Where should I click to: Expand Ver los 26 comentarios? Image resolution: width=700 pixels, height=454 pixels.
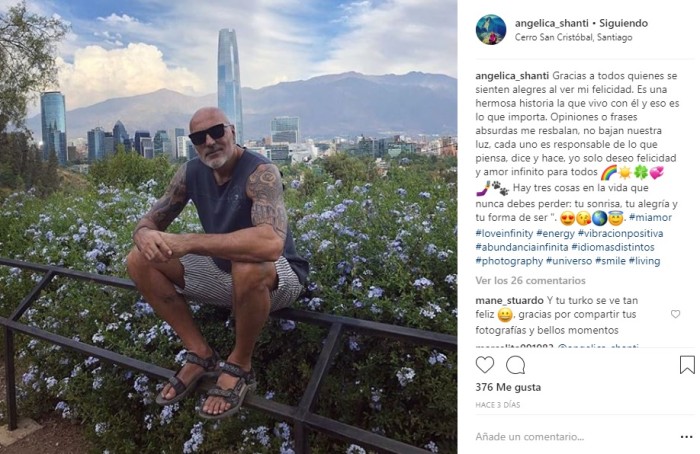coord(530,280)
